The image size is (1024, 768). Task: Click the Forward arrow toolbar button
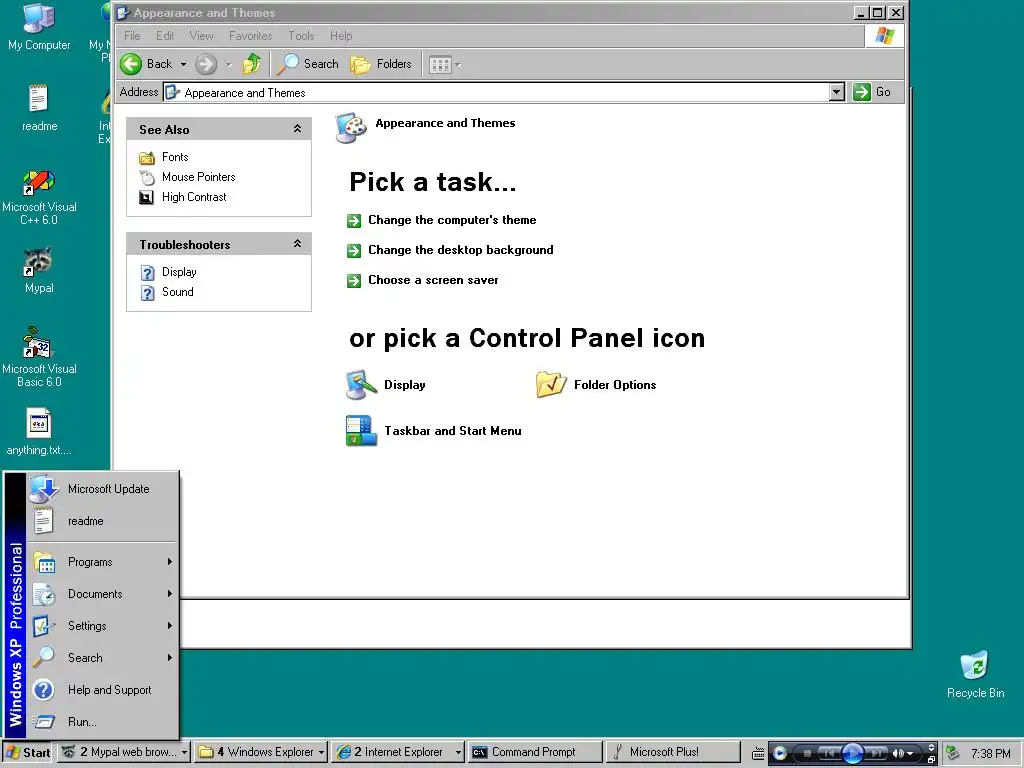point(206,64)
